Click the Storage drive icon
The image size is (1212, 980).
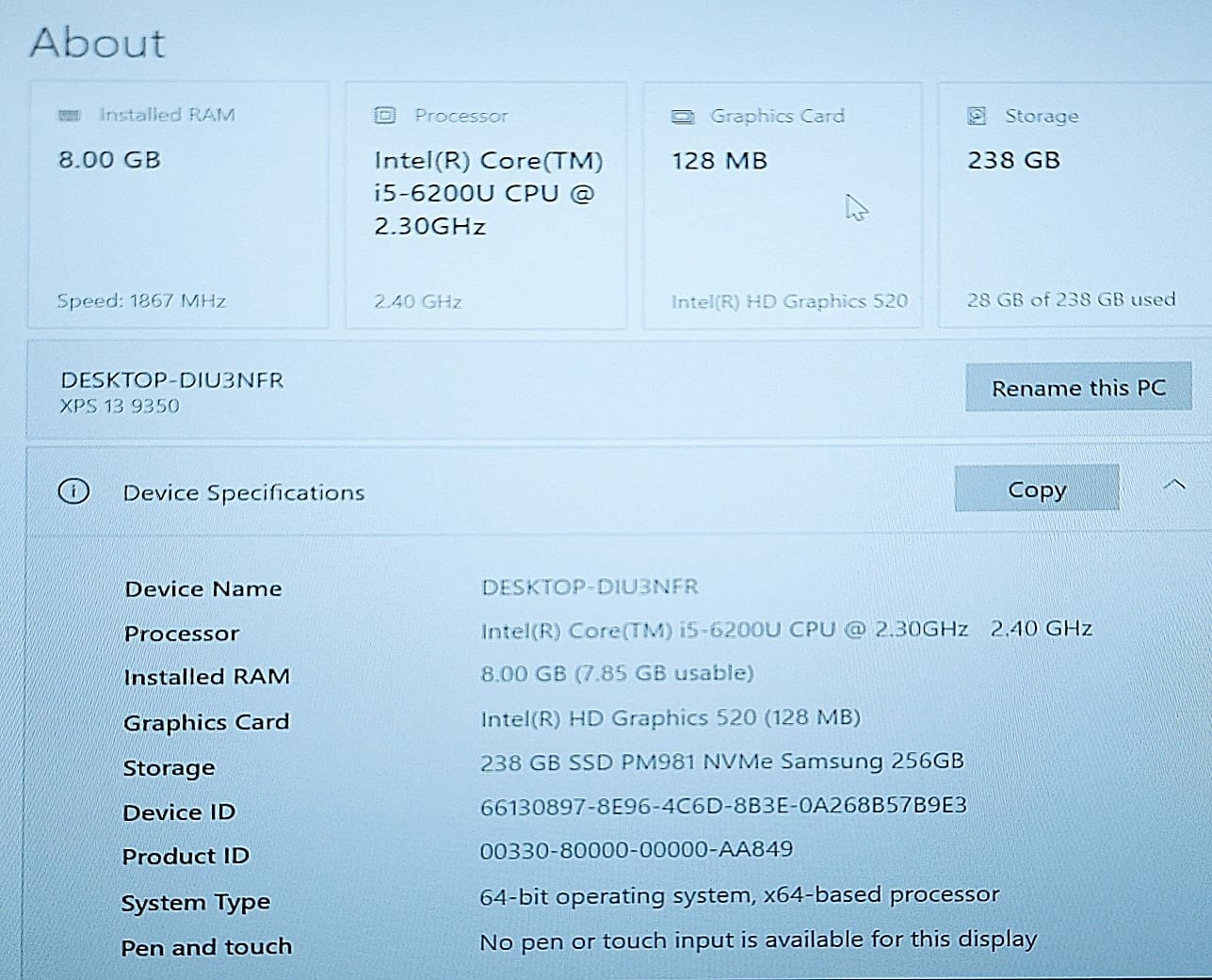(974, 114)
